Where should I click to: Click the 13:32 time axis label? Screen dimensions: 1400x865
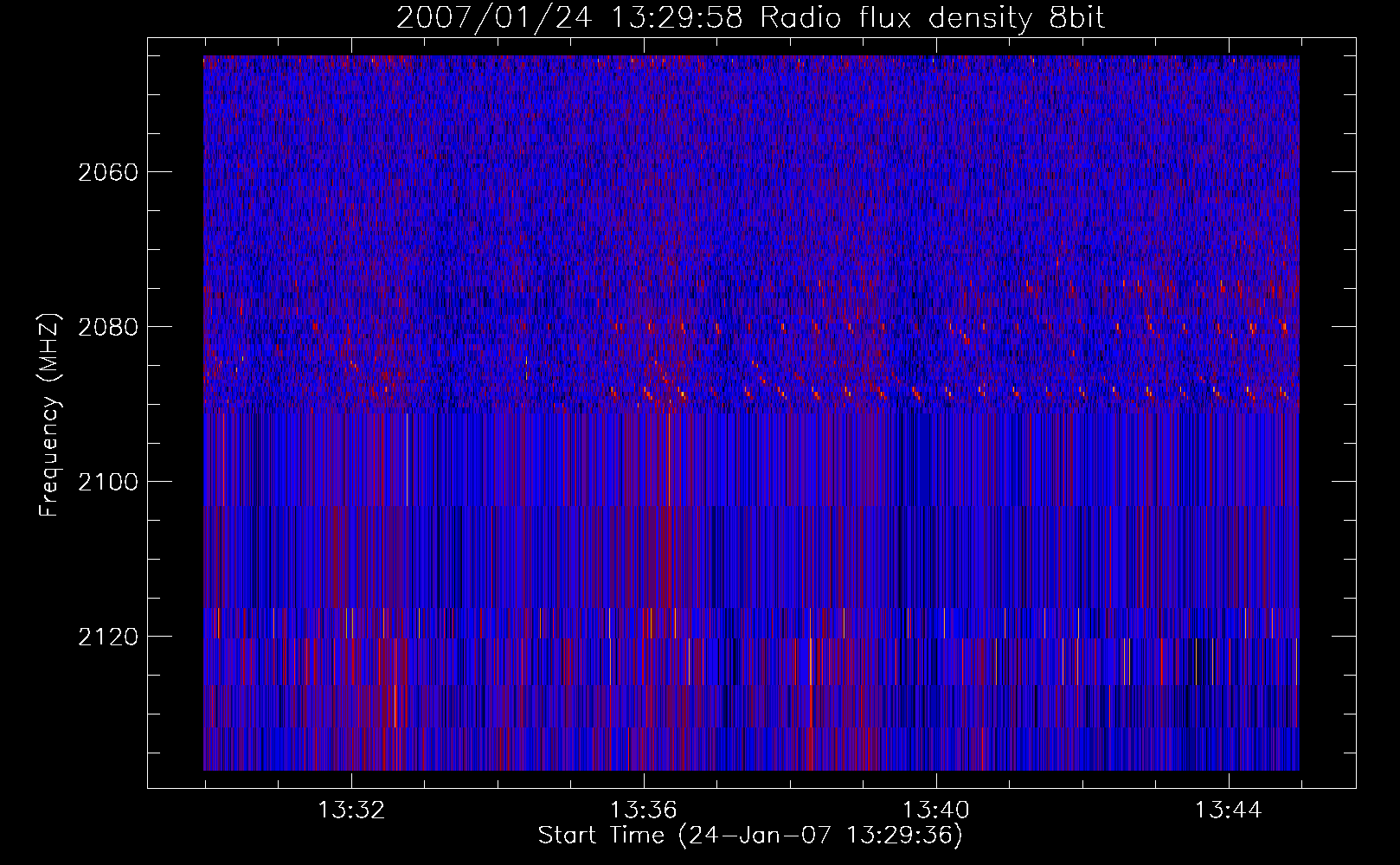pos(351,811)
